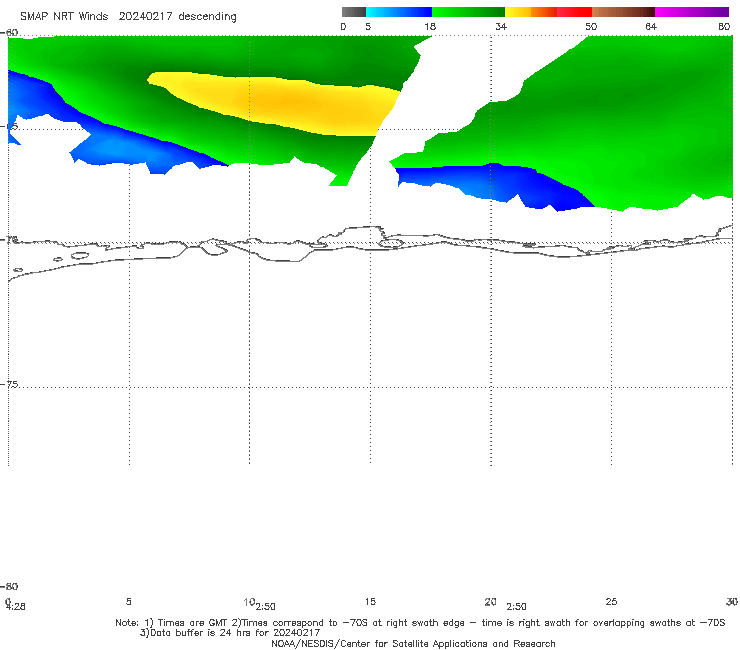Click the longitude axis label "15"

[x=370, y=601]
